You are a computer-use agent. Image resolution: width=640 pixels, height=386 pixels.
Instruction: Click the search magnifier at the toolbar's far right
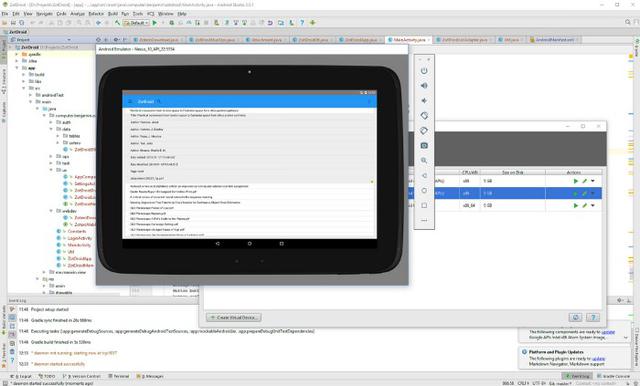[628, 22]
